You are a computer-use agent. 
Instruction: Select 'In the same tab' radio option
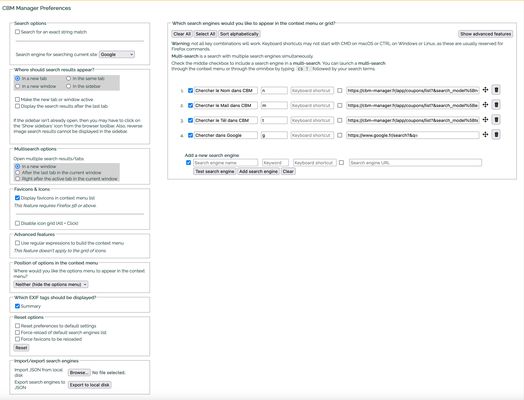pos(69,79)
